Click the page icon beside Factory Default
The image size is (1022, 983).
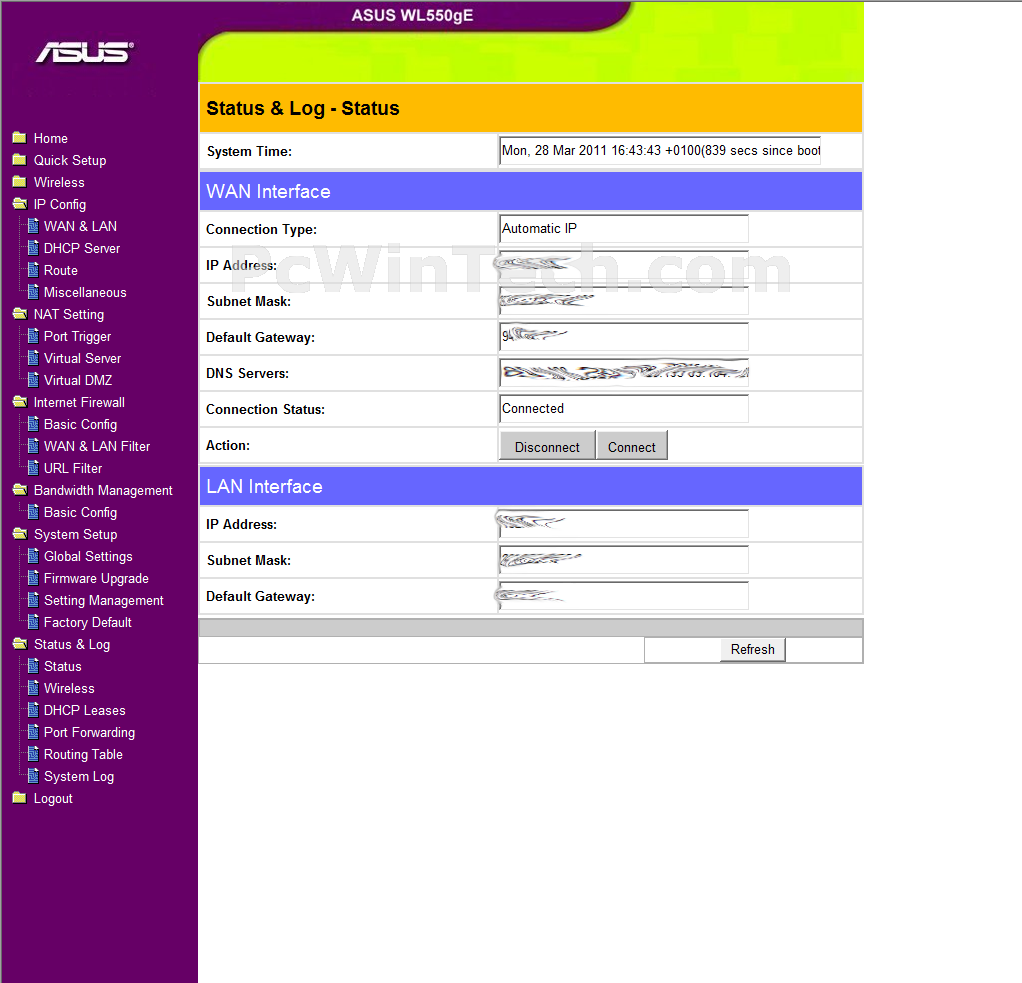coord(33,622)
